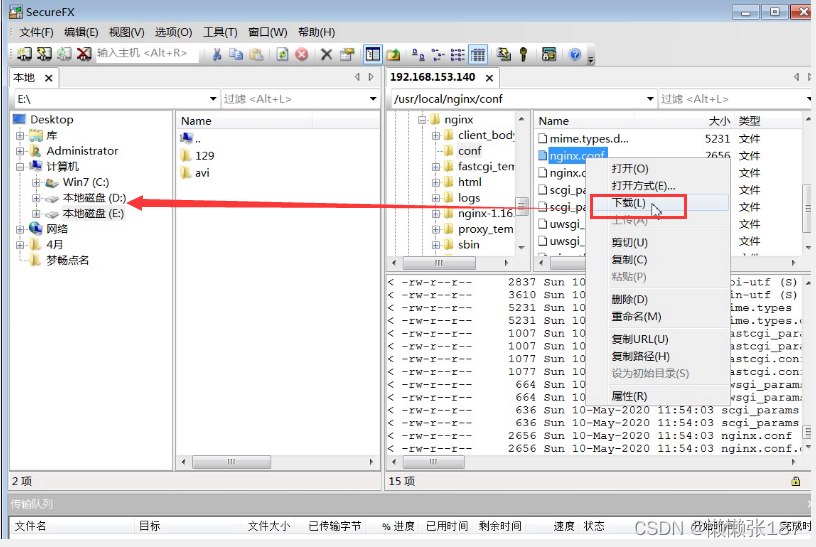The height and width of the screenshot is (547, 816).
Task: Collapse the 计算机 tree node
Action: coord(20,167)
